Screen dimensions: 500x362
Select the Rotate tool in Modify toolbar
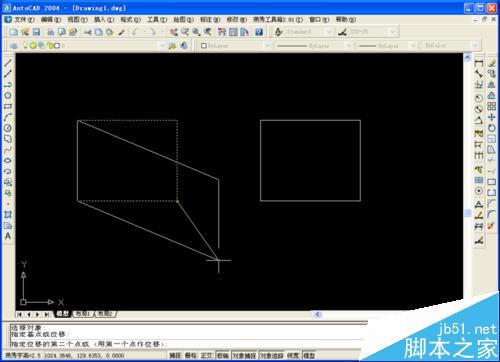[x=491, y=128]
